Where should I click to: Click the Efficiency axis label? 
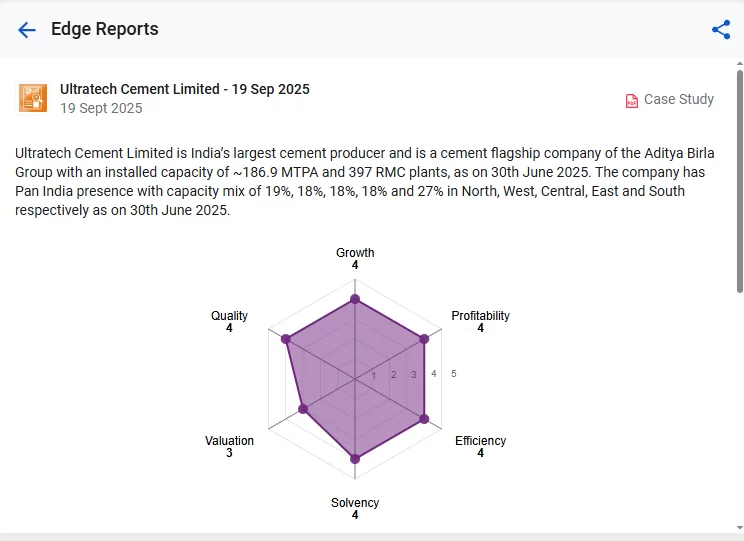(x=480, y=441)
